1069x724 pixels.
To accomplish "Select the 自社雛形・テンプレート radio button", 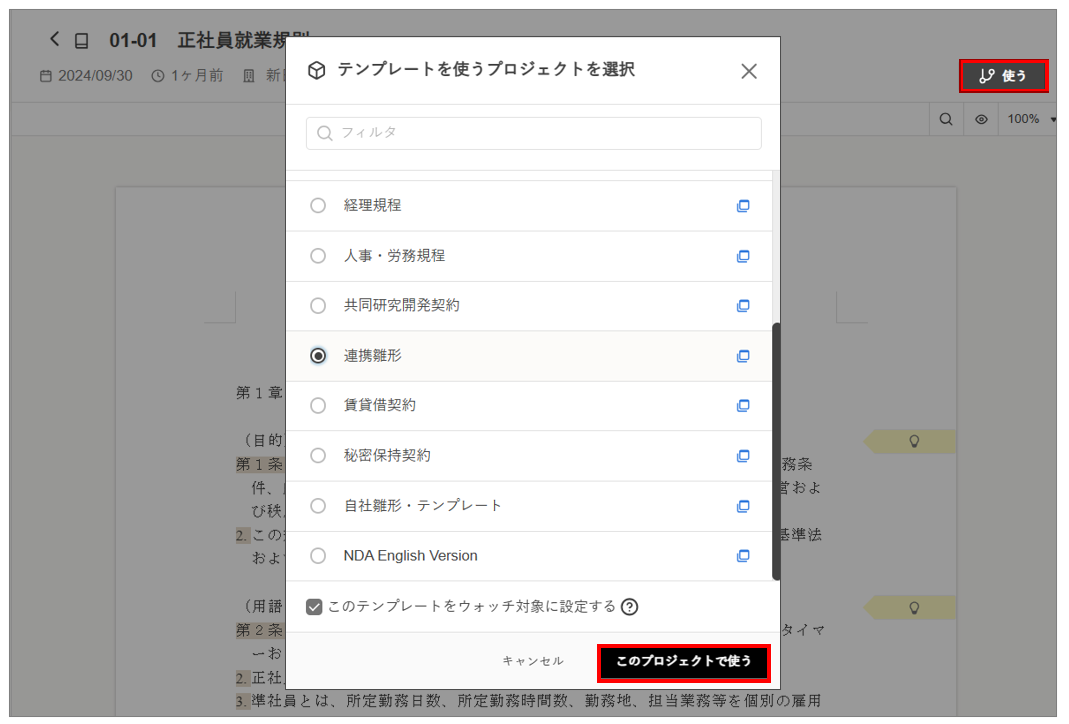I will [318, 506].
